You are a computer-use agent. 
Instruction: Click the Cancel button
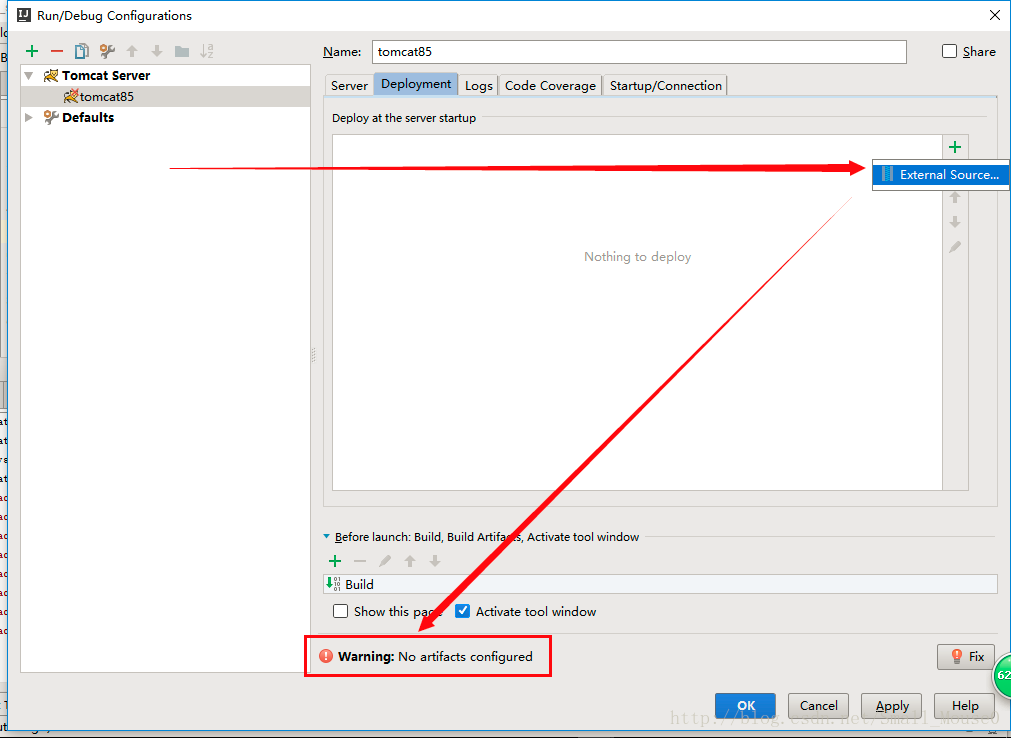[818, 706]
